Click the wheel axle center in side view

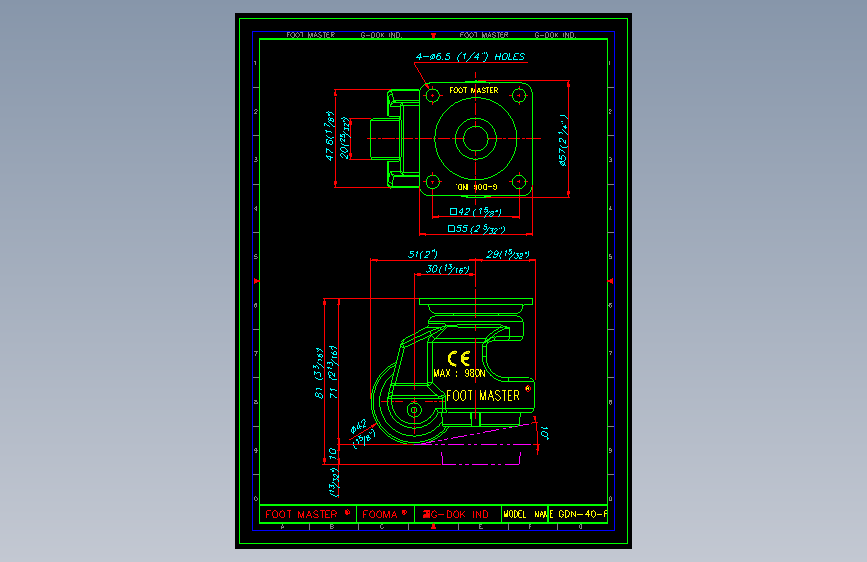414,410
